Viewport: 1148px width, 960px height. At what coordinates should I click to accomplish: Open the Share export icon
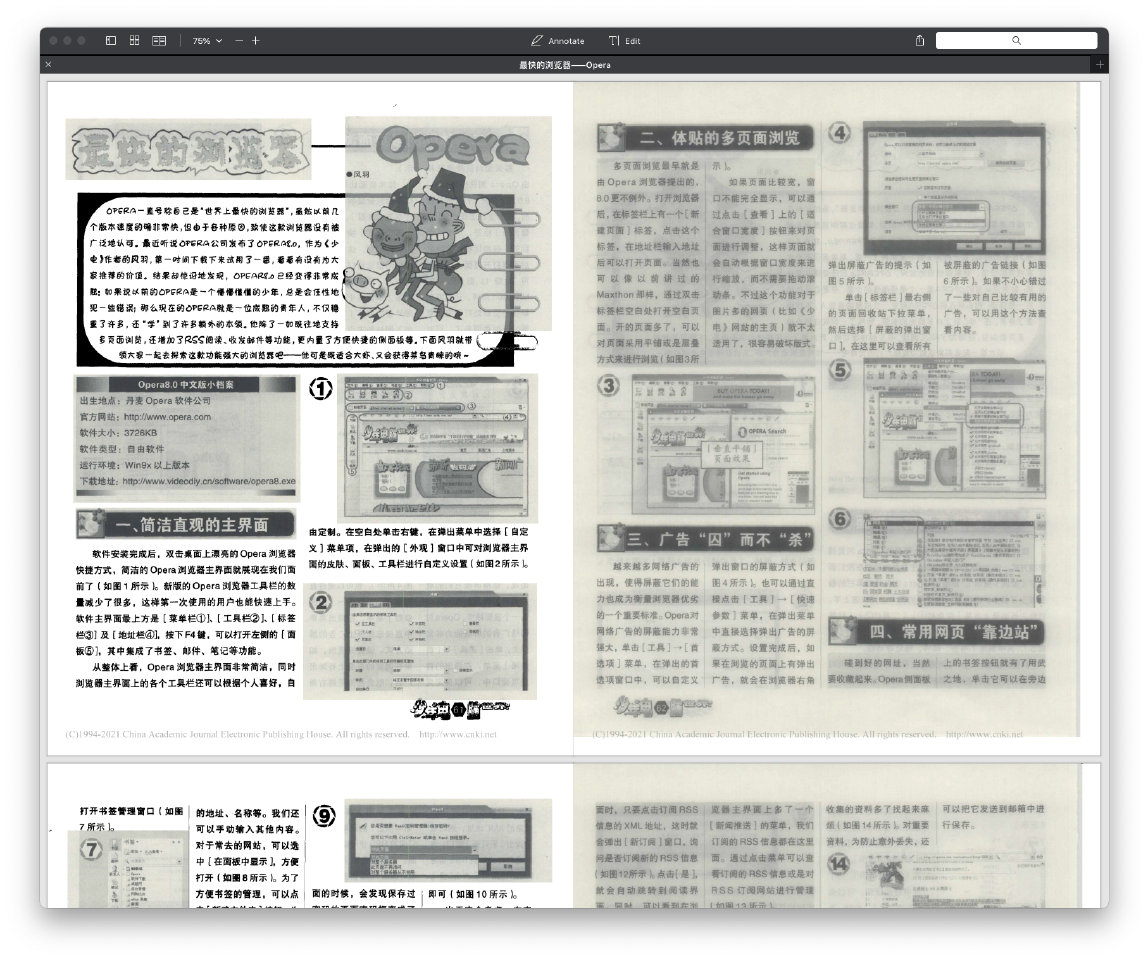point(919,41)
